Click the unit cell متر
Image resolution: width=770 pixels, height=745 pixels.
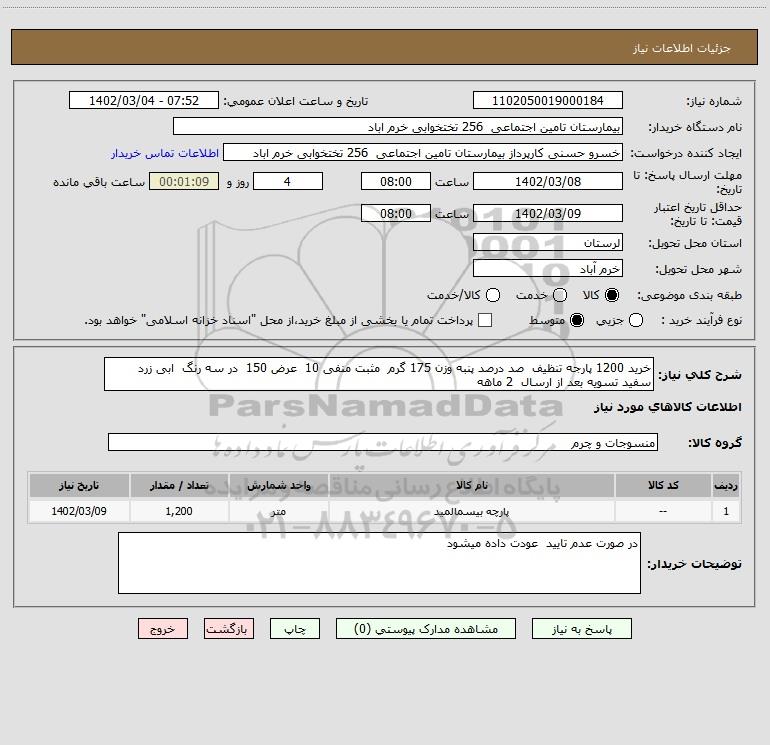point(278,511)
